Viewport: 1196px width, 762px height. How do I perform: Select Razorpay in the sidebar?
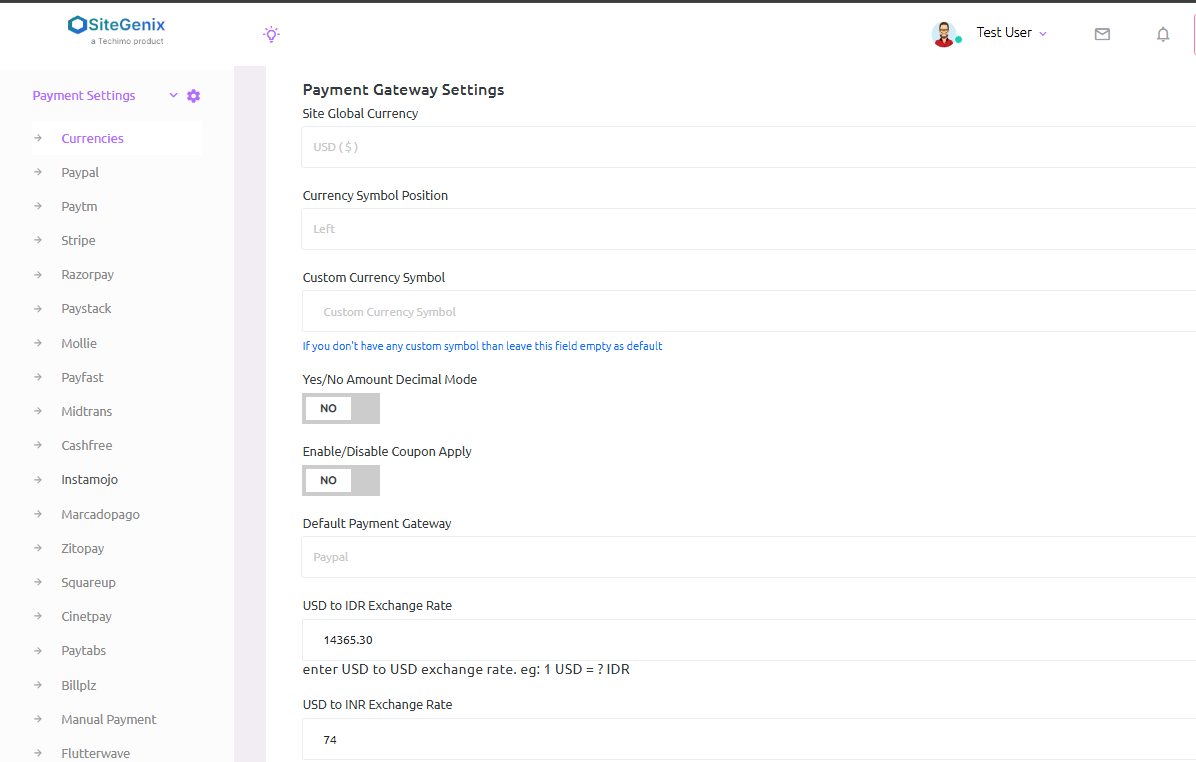(87, 274)
